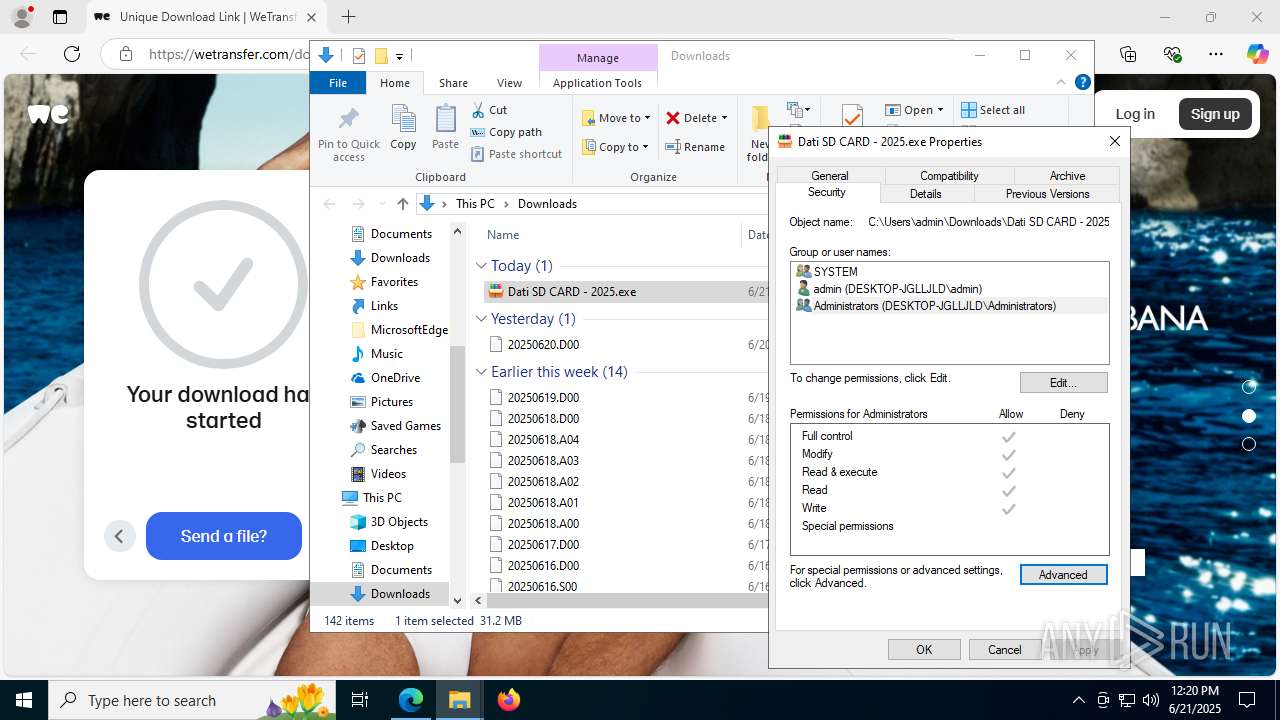Select Dati SD CARD - 2025.exe file
1280x720 pixels.
[x=626, y=292]
